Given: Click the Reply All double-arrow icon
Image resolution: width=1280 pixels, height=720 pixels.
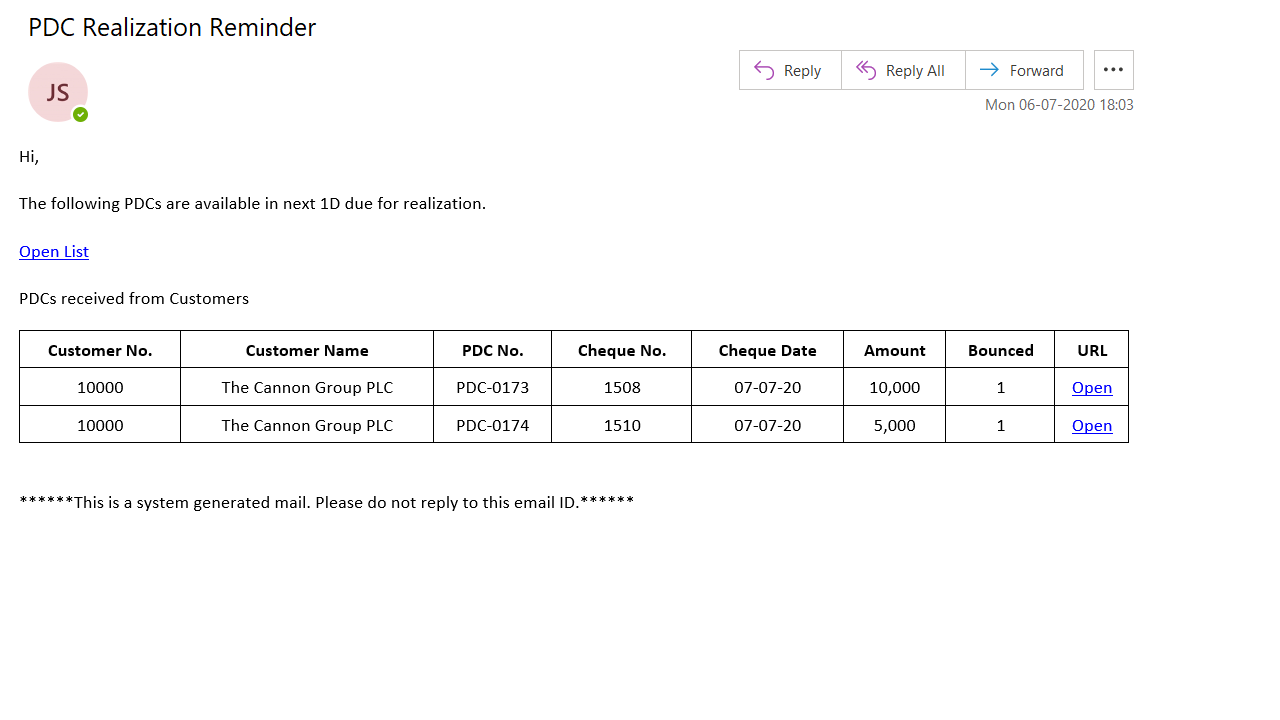Looking at the screenshot, I should point(866,70).
